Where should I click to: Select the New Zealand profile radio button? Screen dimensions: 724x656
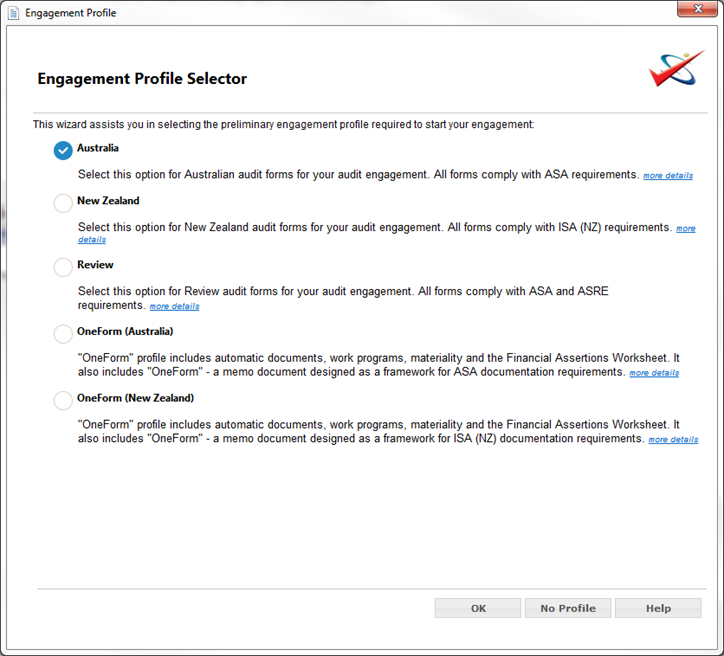pos(63,203)
